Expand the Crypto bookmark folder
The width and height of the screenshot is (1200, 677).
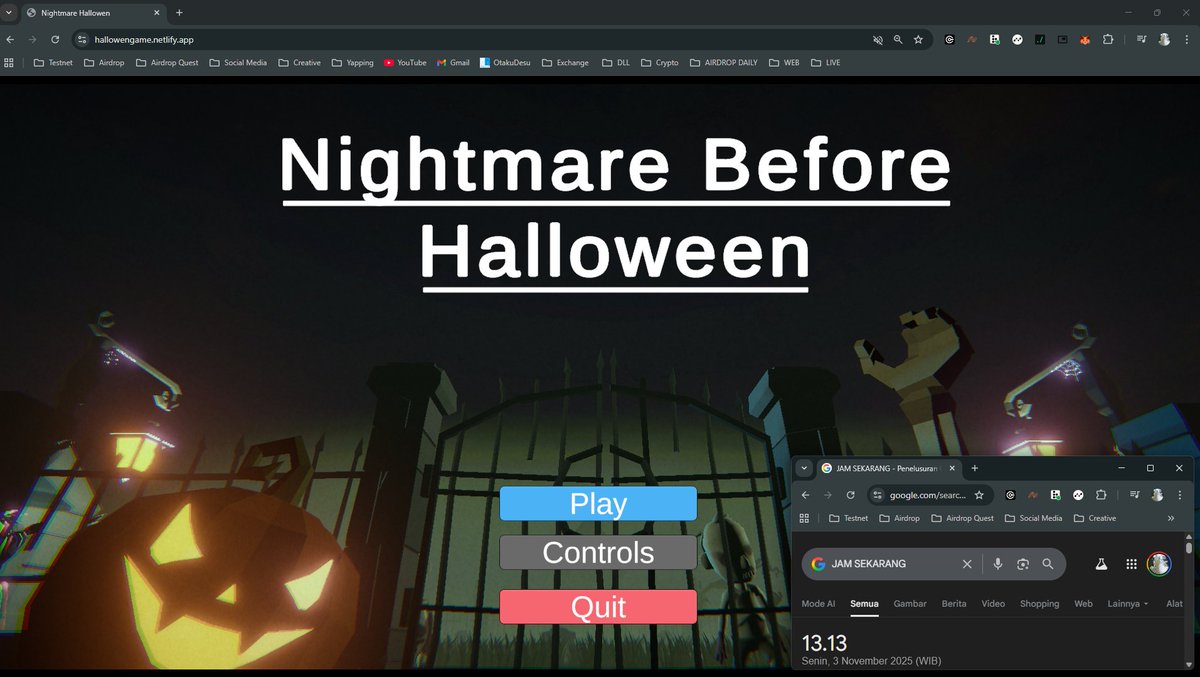[x=659, y=62]
